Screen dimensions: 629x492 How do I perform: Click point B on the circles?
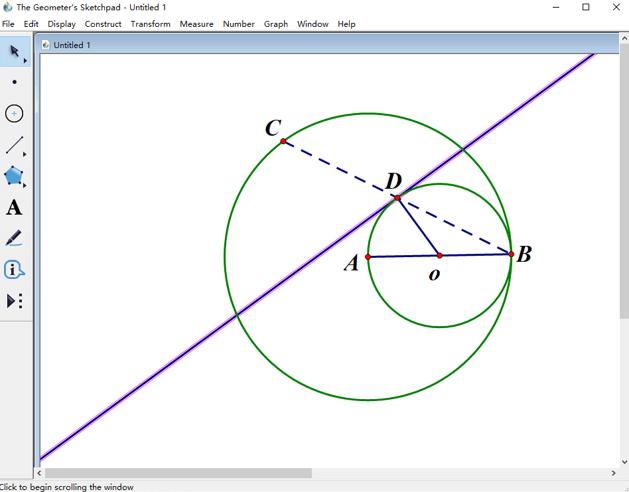pos(511,254)
